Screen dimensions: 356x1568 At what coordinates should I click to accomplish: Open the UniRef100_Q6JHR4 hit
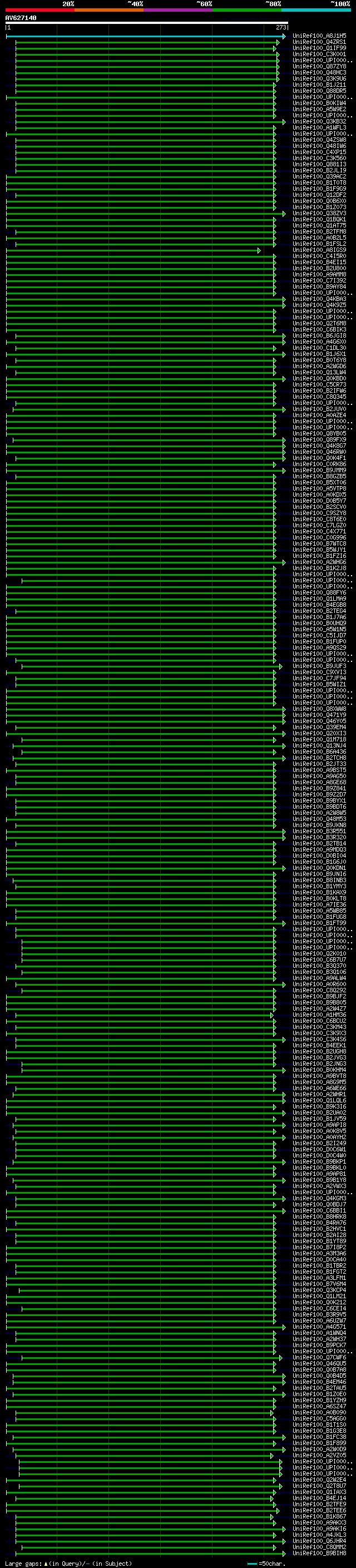point(319,1541)
